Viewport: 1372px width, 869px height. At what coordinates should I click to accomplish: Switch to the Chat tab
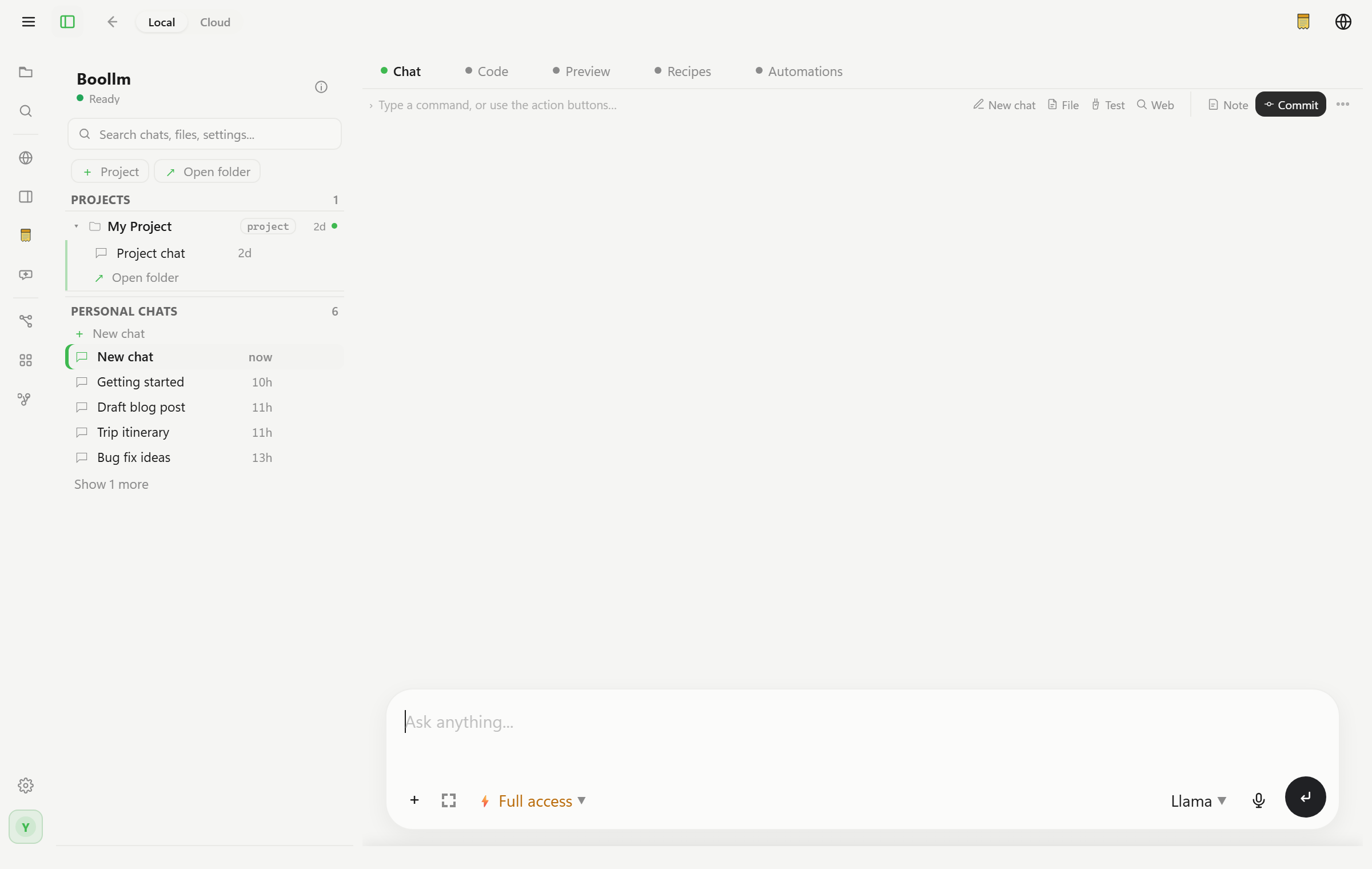[400, 71]
